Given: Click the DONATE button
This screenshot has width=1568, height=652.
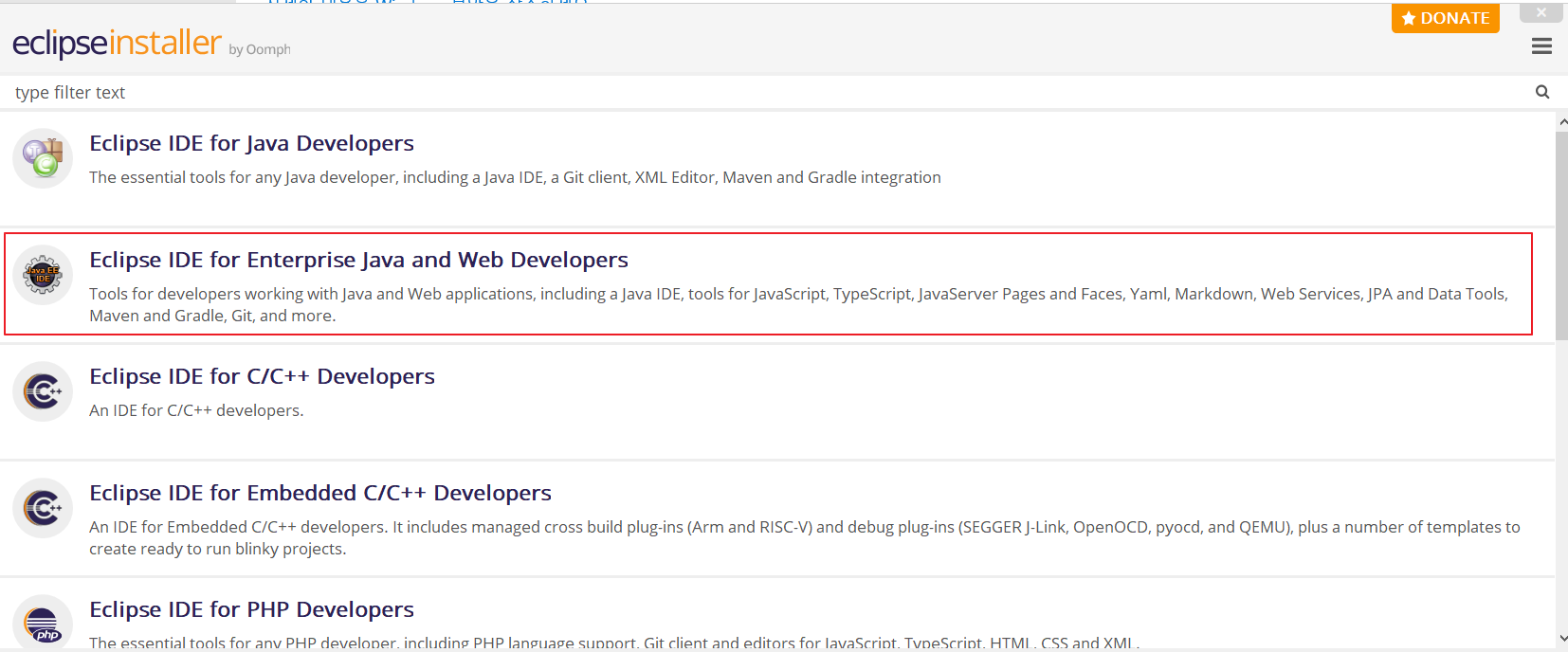Looking at the screenshot, I should 1445,18.
